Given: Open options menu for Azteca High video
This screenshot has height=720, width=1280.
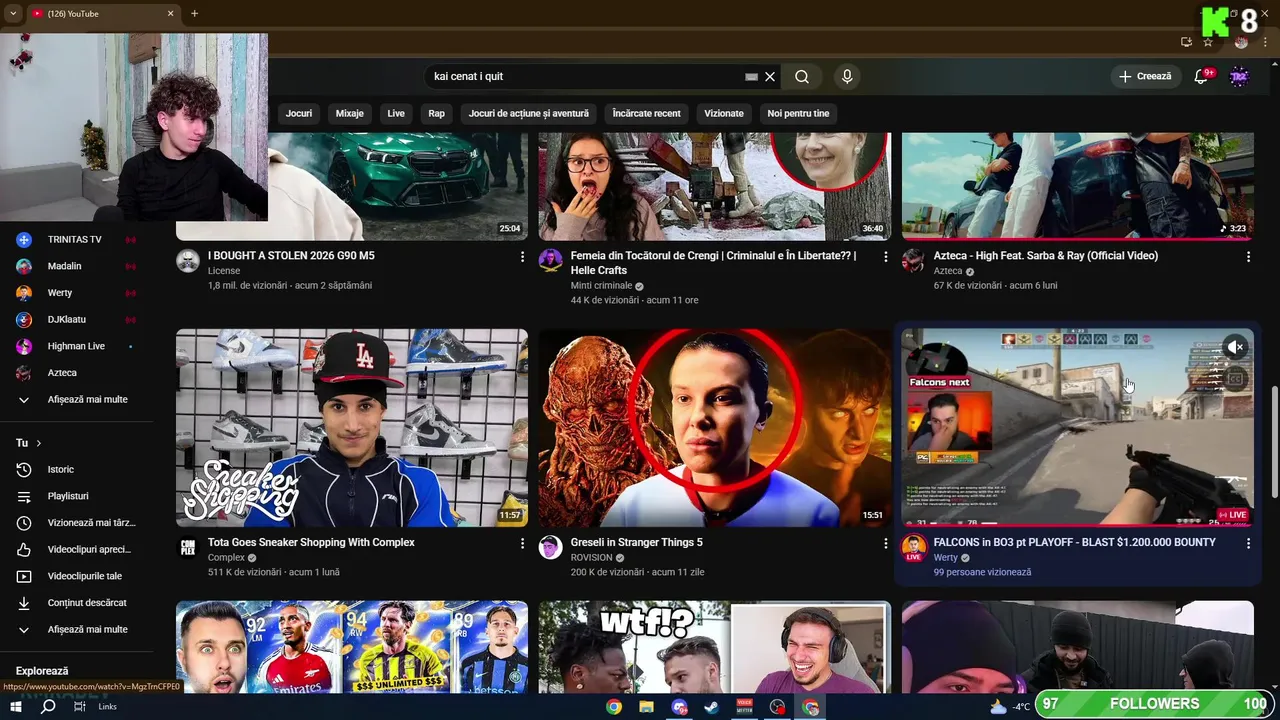Looking at the screenshot, I should click(x=1248, y=257).
